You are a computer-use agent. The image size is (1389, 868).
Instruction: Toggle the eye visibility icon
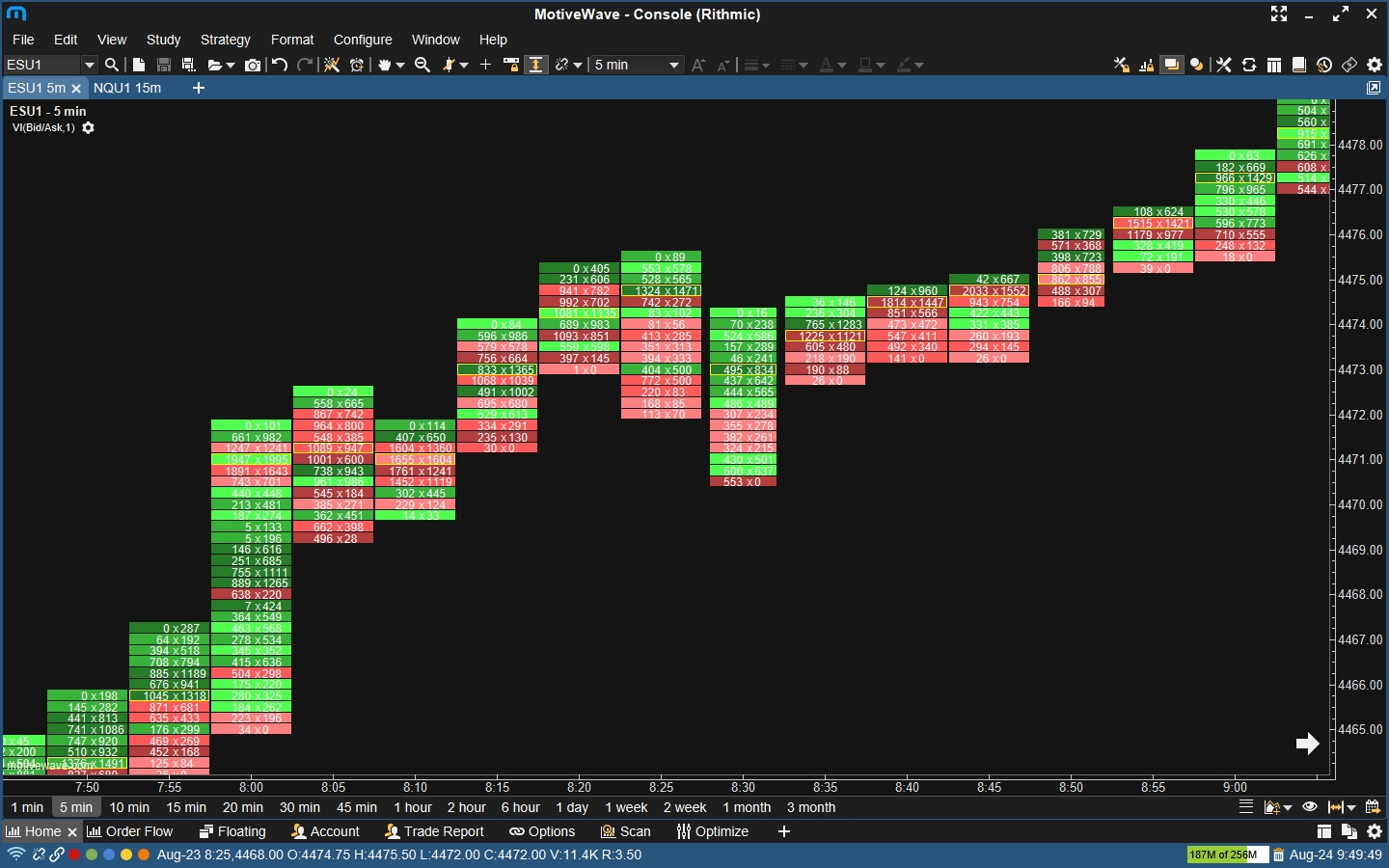(1310, 807)
